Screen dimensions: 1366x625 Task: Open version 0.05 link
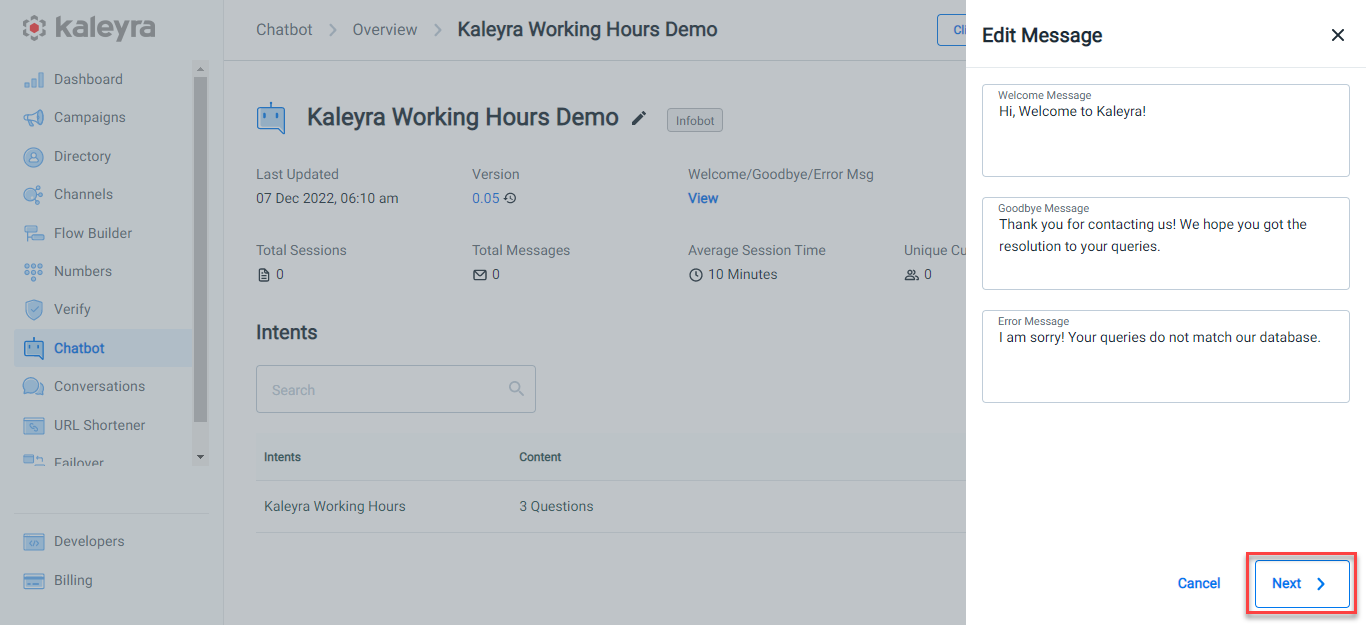pos(485,198)
